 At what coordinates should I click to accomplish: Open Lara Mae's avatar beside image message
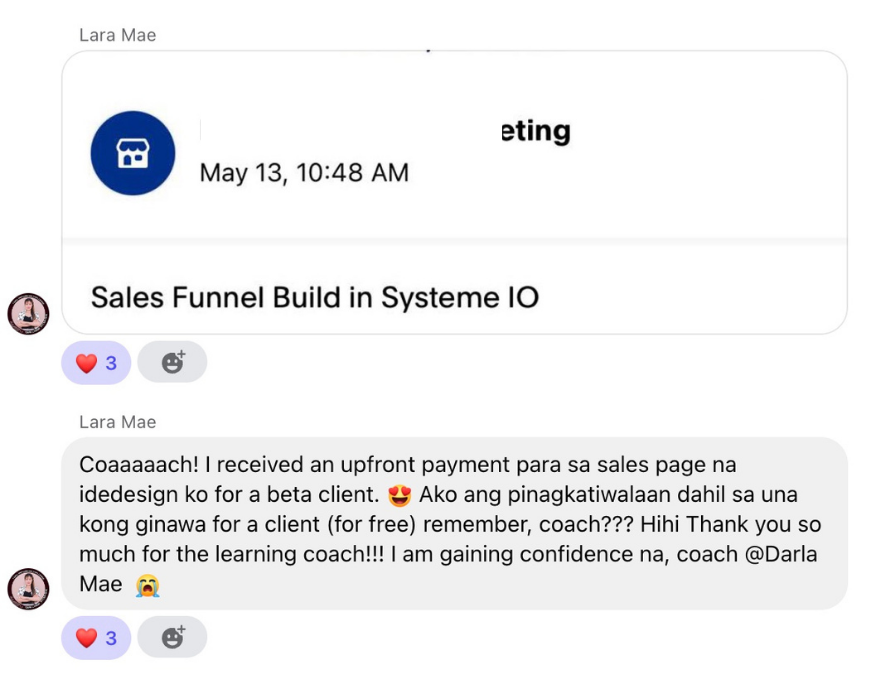pos(28,314)
